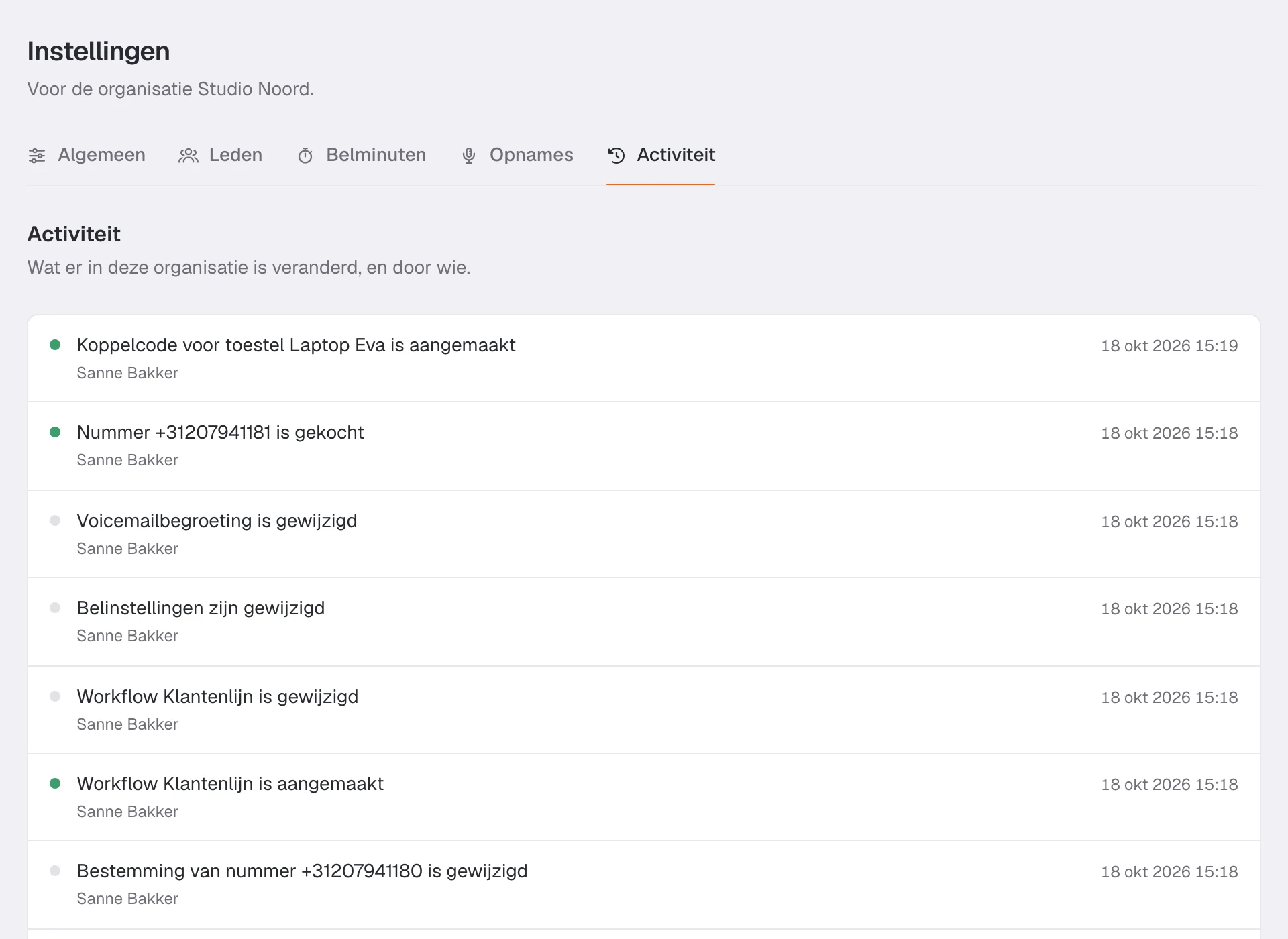Click Sanne Bakker under Voicemailbegroeting entry

(127, 549)
